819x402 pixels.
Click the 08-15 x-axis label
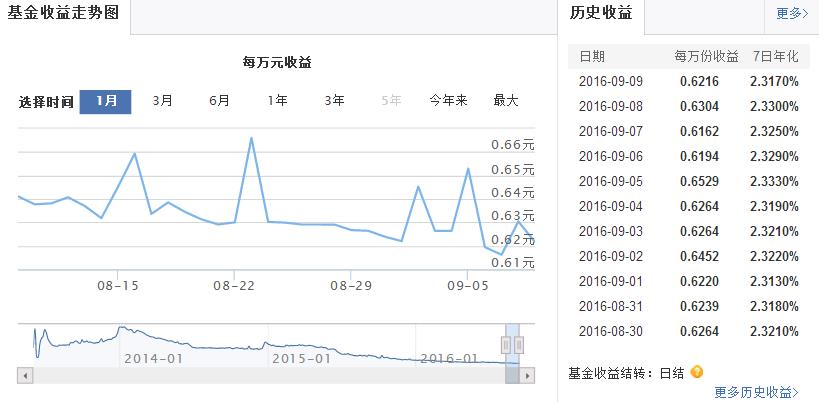(x=118, y=286)
